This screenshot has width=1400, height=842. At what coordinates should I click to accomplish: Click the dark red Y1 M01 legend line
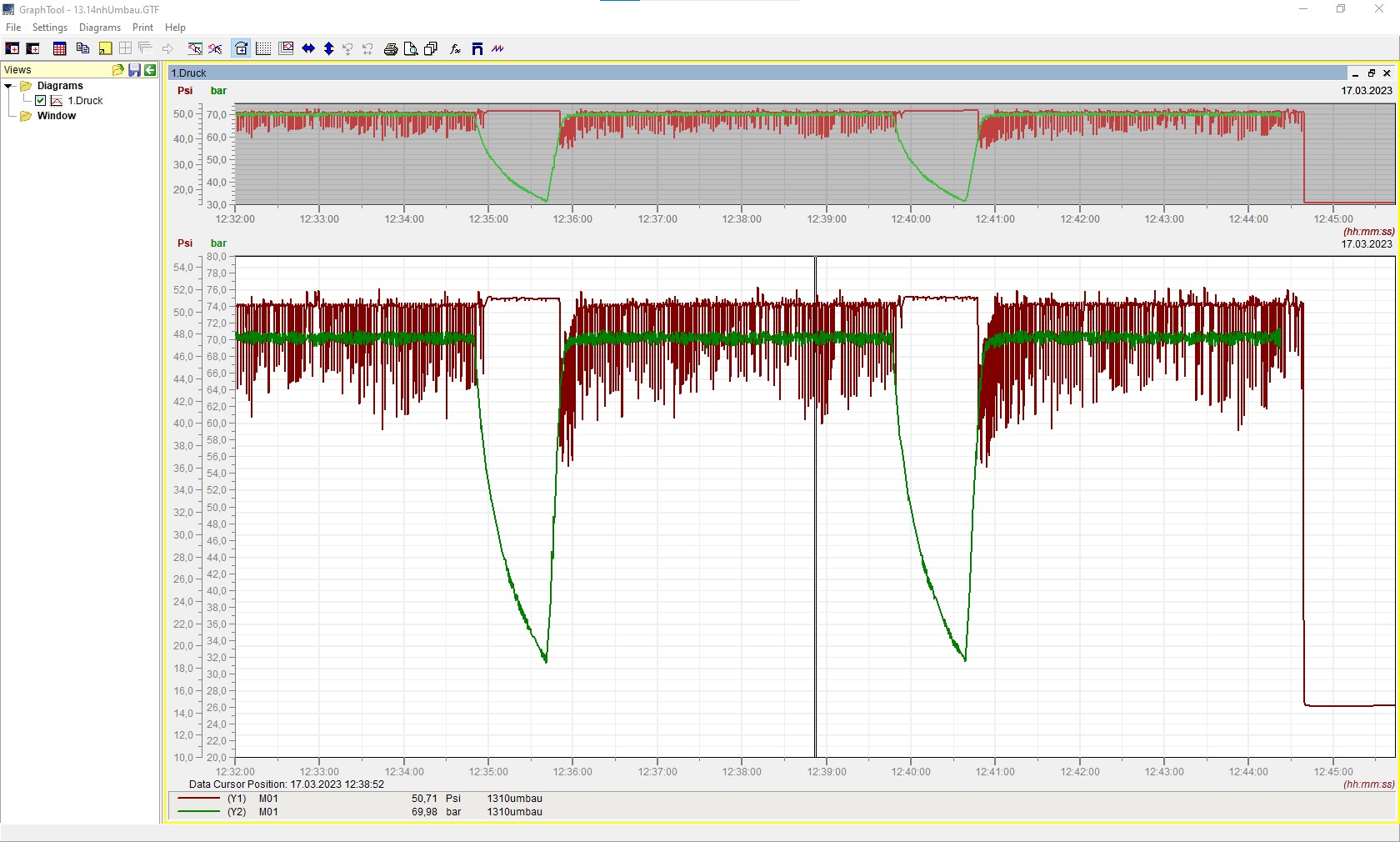pyautogui.click(x=198, y=799)
